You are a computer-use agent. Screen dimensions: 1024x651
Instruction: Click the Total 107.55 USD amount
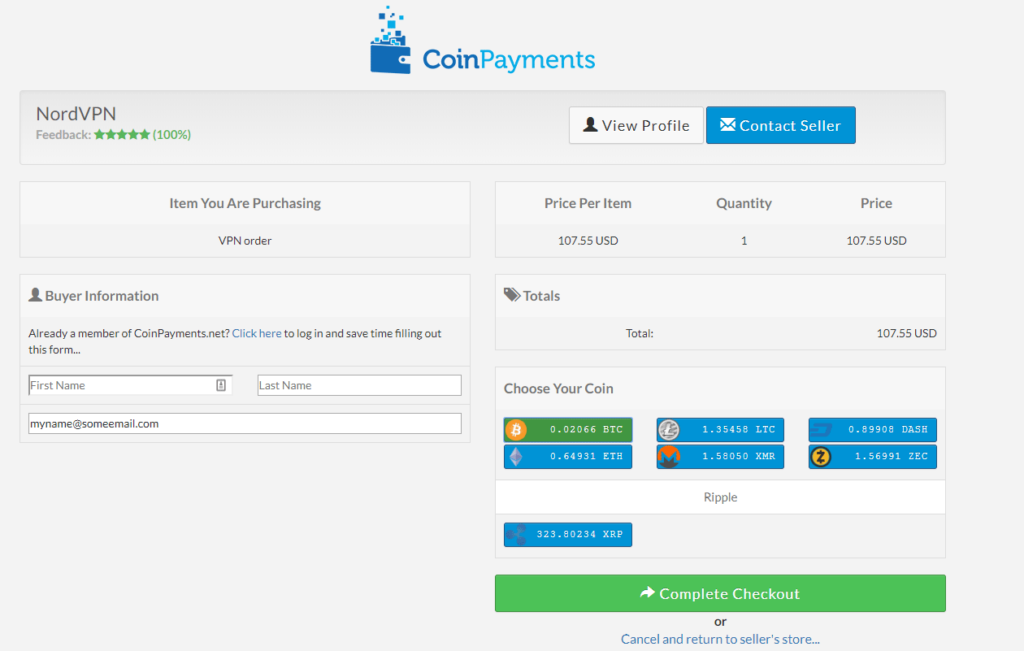click(x=906, y=333)
